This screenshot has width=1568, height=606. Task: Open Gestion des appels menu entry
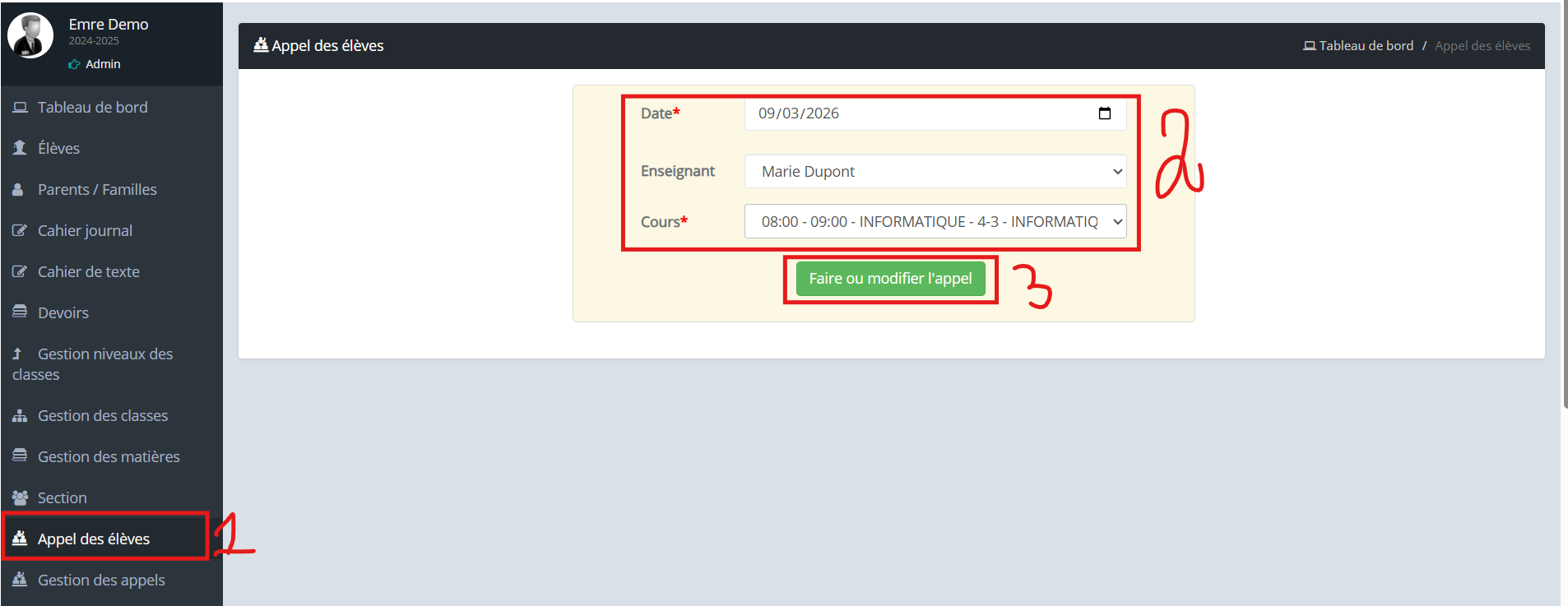(x=100, y=581)
